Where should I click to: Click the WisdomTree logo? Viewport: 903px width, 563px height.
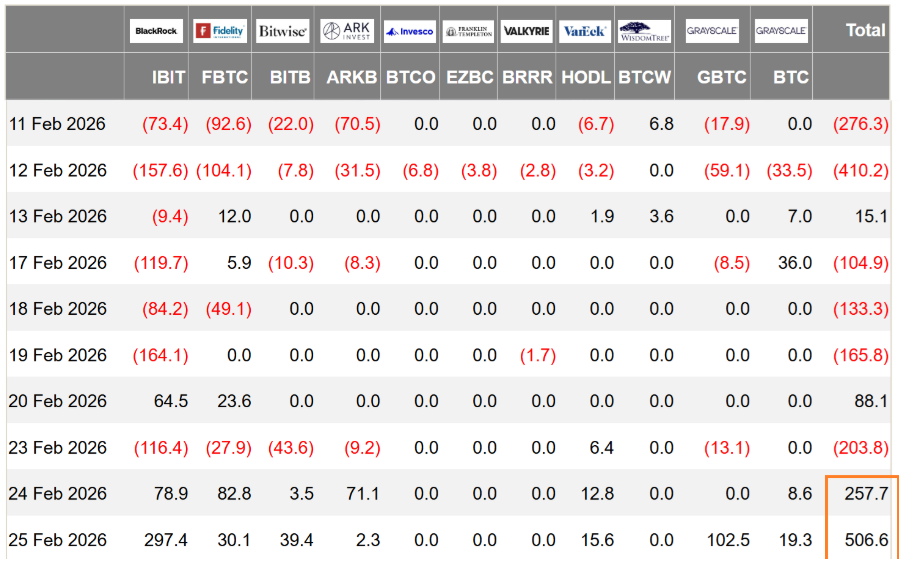[x=644, y=31]
